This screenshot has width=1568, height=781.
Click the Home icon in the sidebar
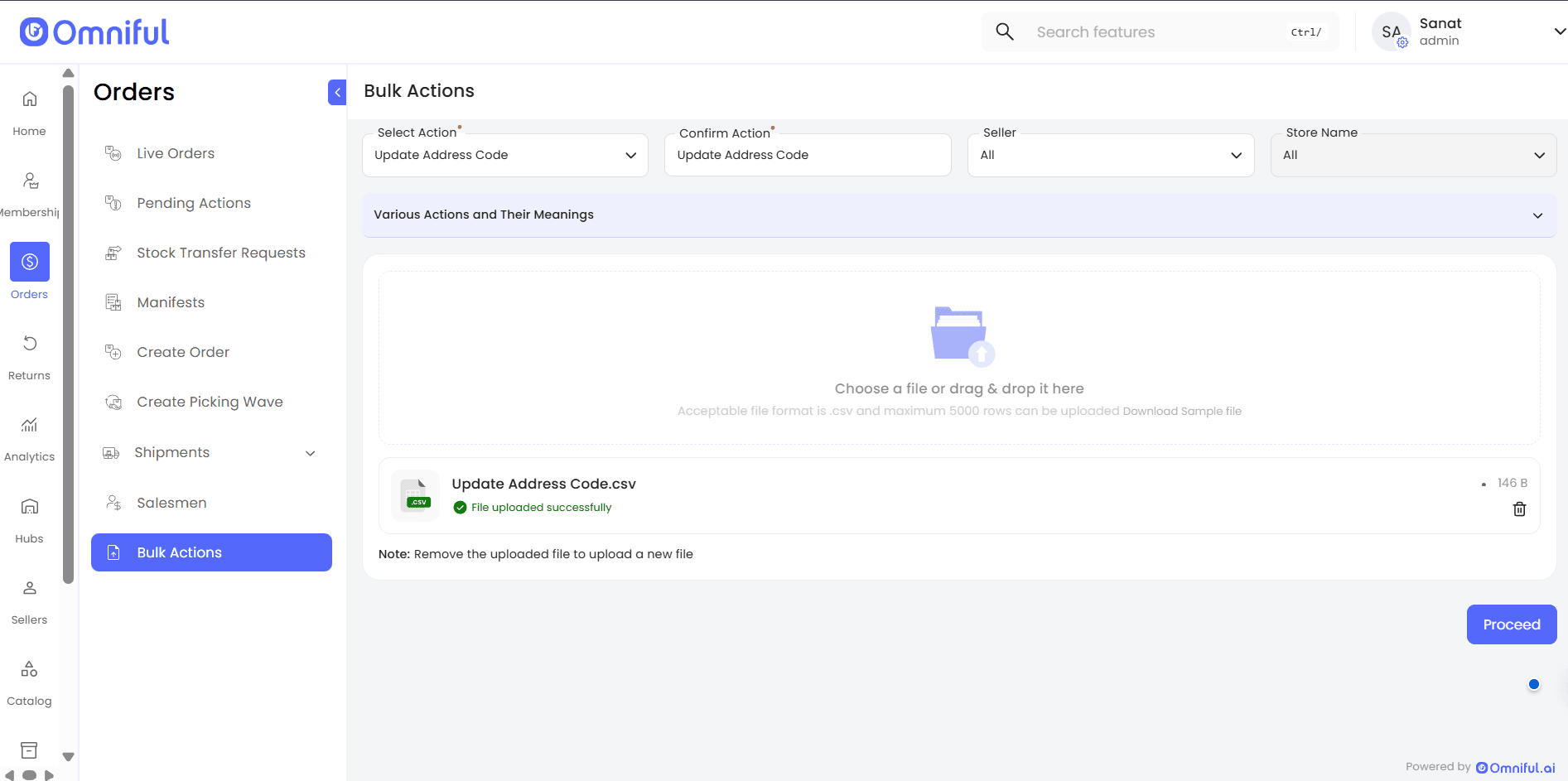tap(30, 99)
